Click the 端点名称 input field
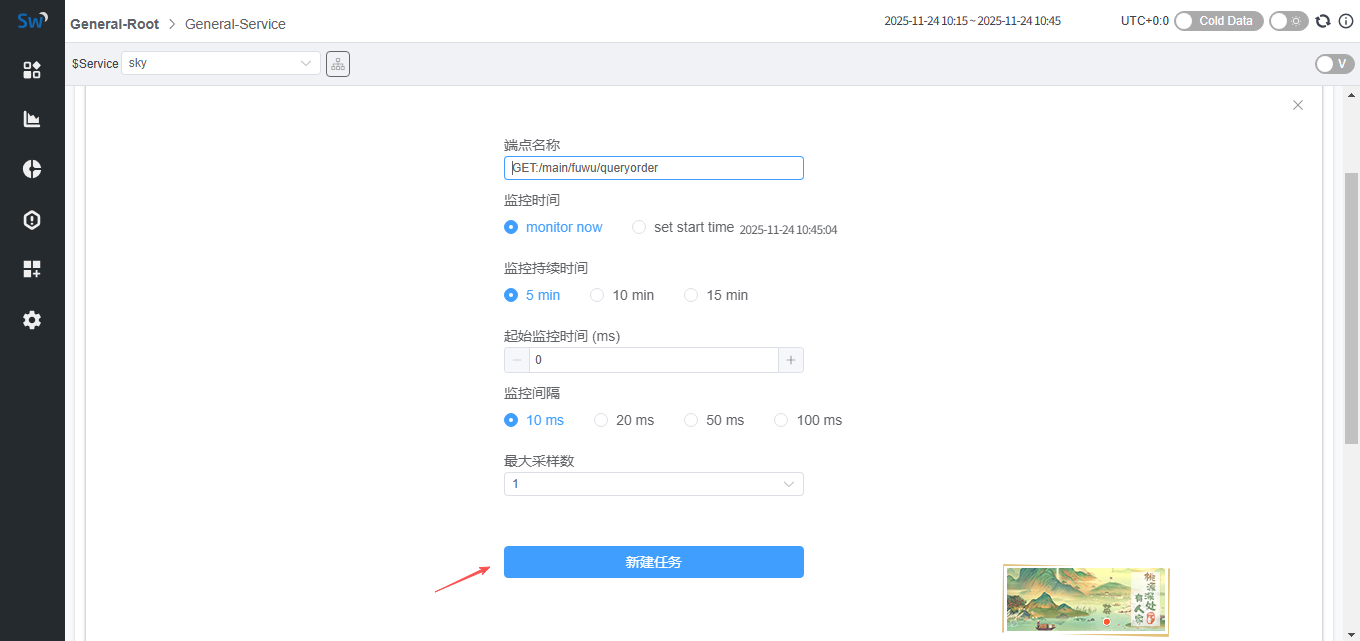The image size is (1360, 641). point(653,168)
